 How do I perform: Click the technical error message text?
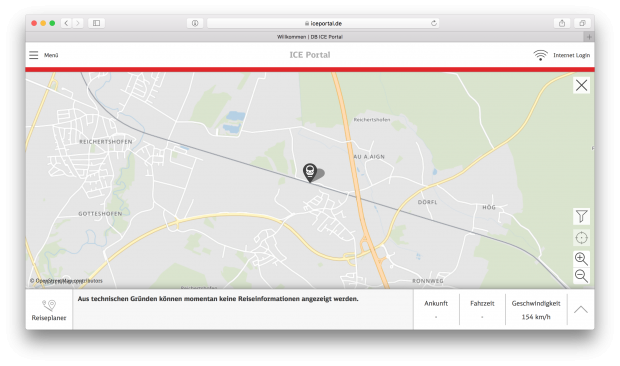pyautogui.click(x=218, y=299)
